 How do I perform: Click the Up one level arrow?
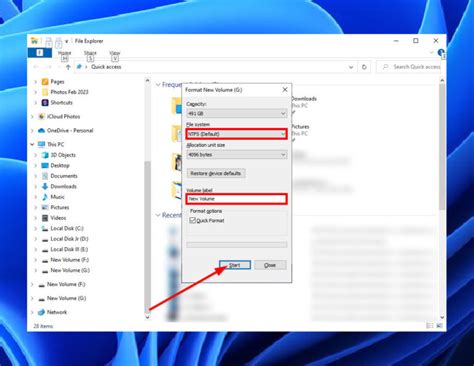click(68, 67)
